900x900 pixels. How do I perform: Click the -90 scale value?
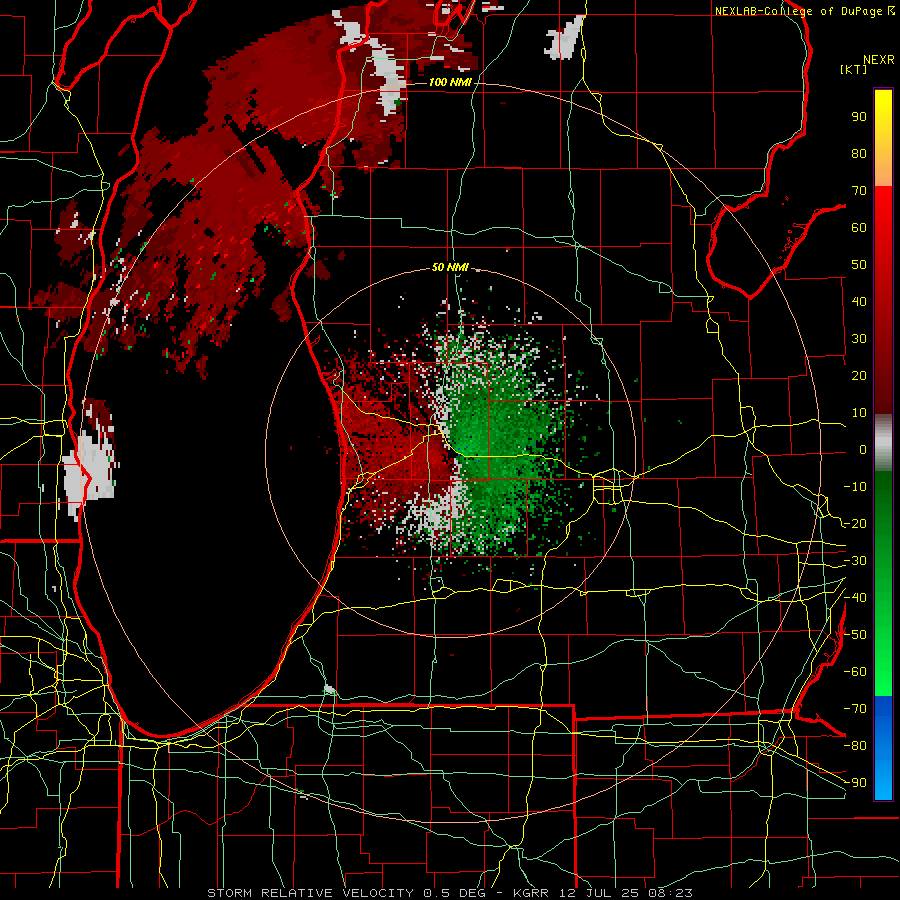pyautogui.click(x=855, y=783)
